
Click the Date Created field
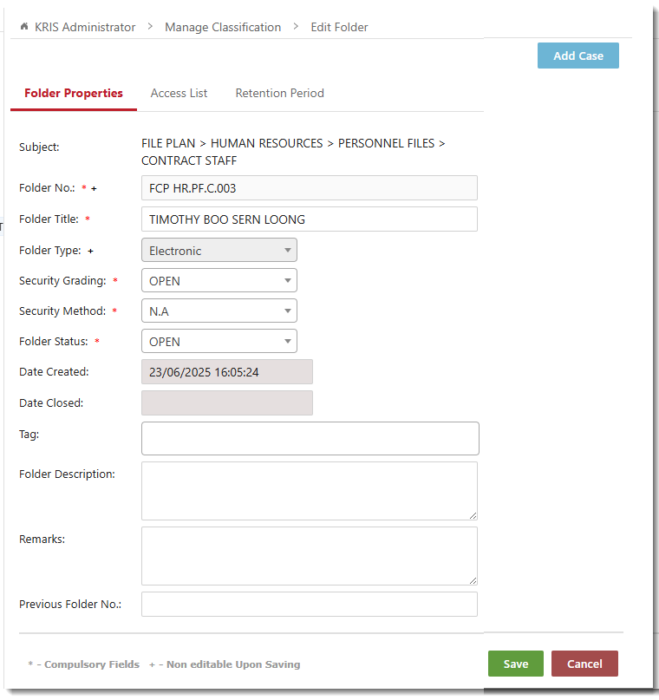(227, 372)
